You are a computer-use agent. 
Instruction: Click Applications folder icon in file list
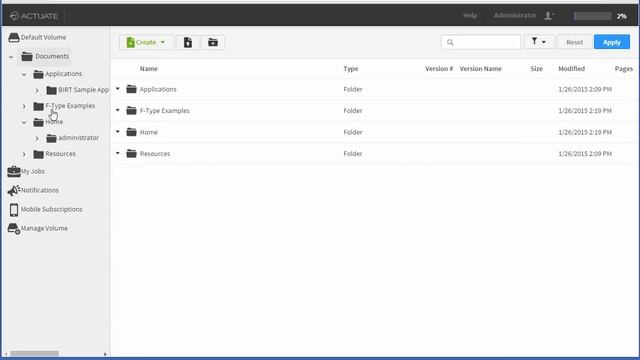coord(131,89)
